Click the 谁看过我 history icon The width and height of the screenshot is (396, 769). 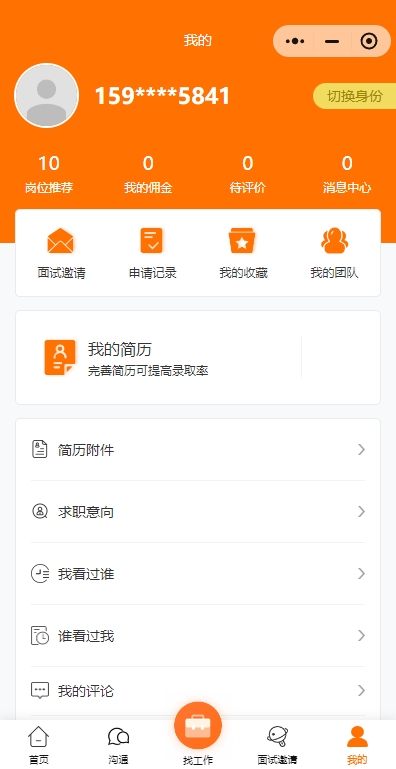click(40, 636)
